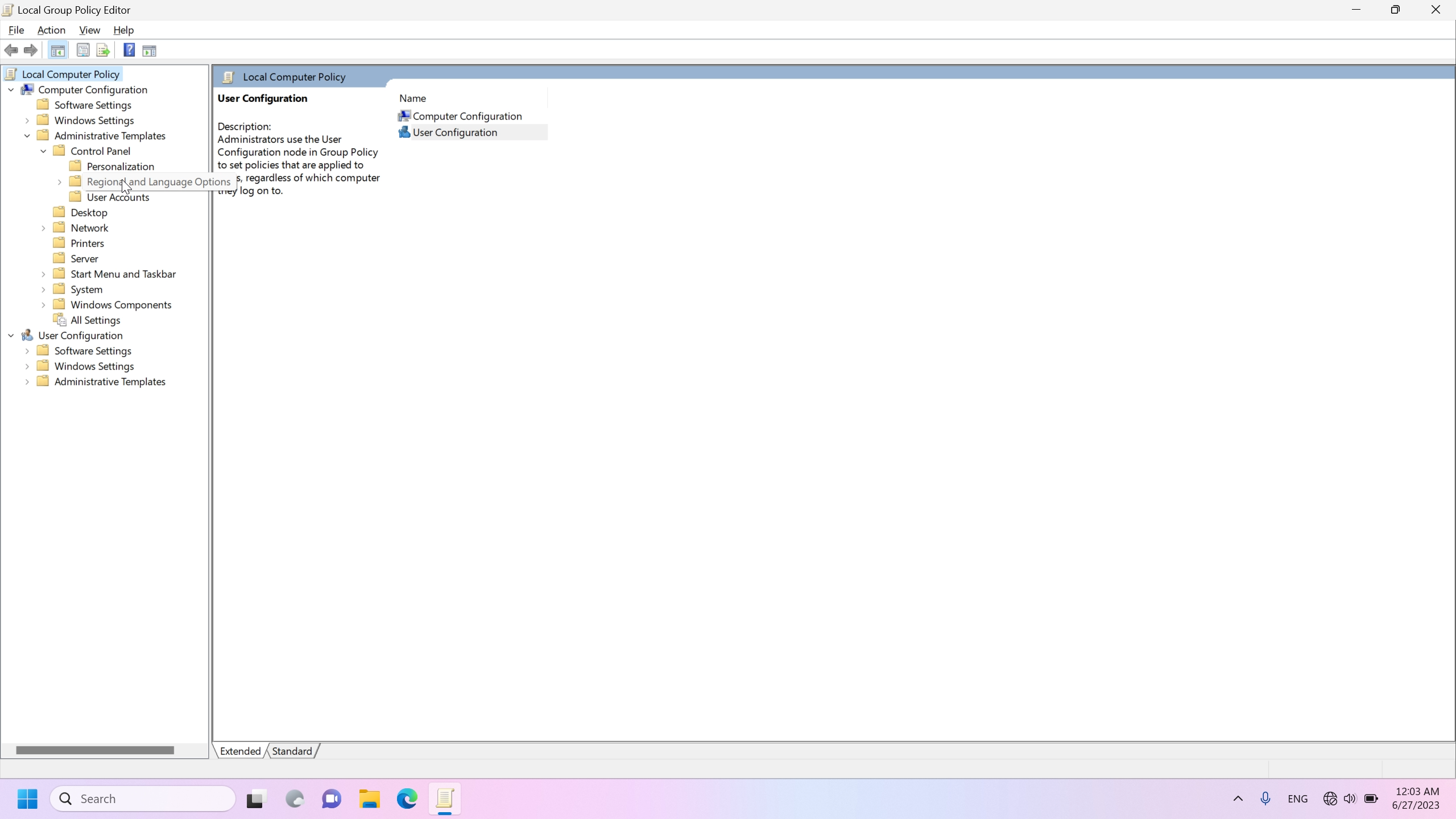Click the battery tray icon
The image size is (1456, 819).
[x=1371, y=799]
